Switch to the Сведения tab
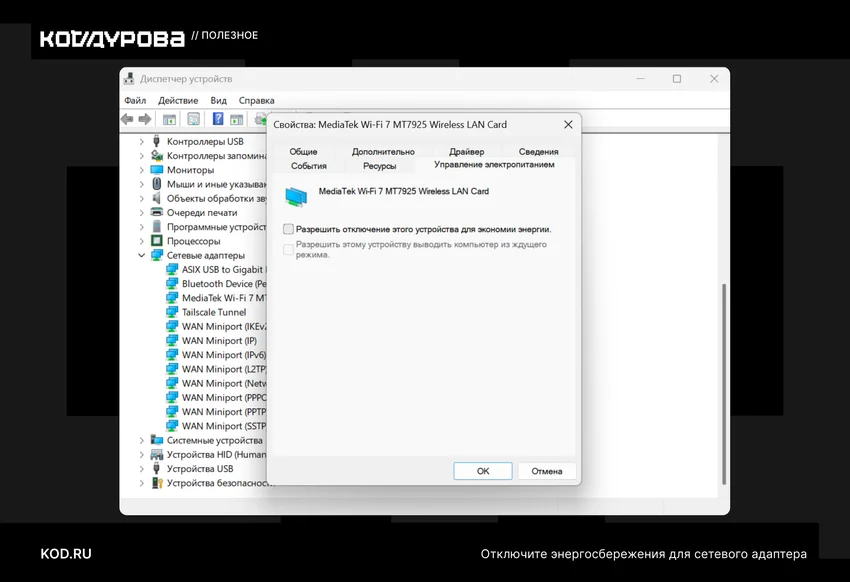850x582 pixels. (x=538, y=152)
